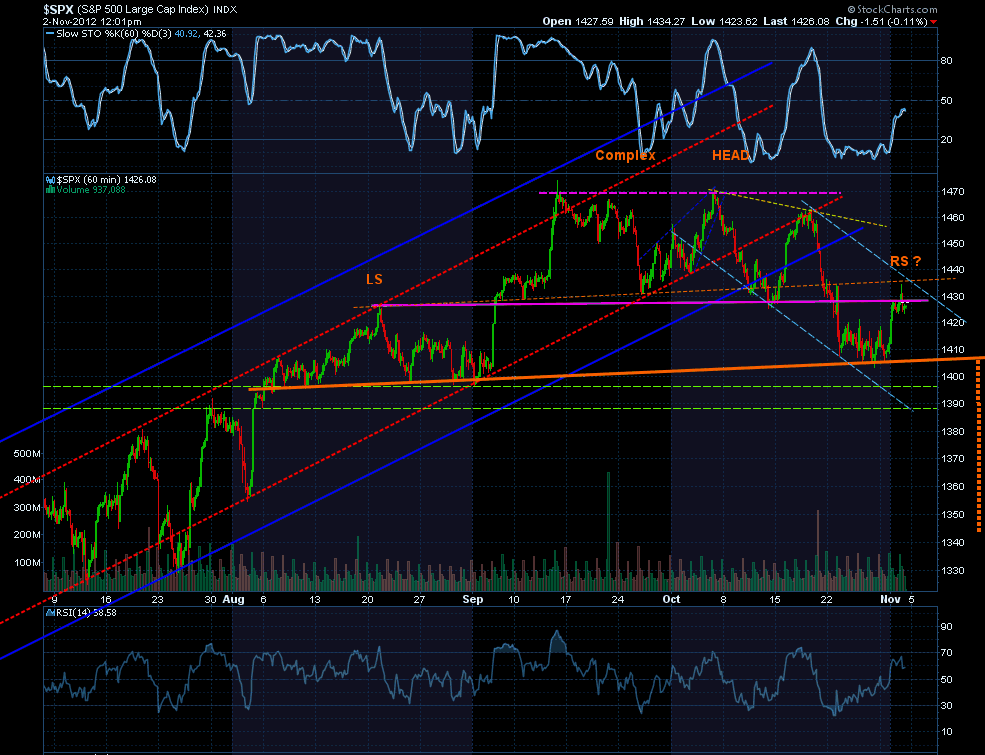Click the Low 1423.62 value
This screenshot has width=985, height=755.
(x=724, y=21)
